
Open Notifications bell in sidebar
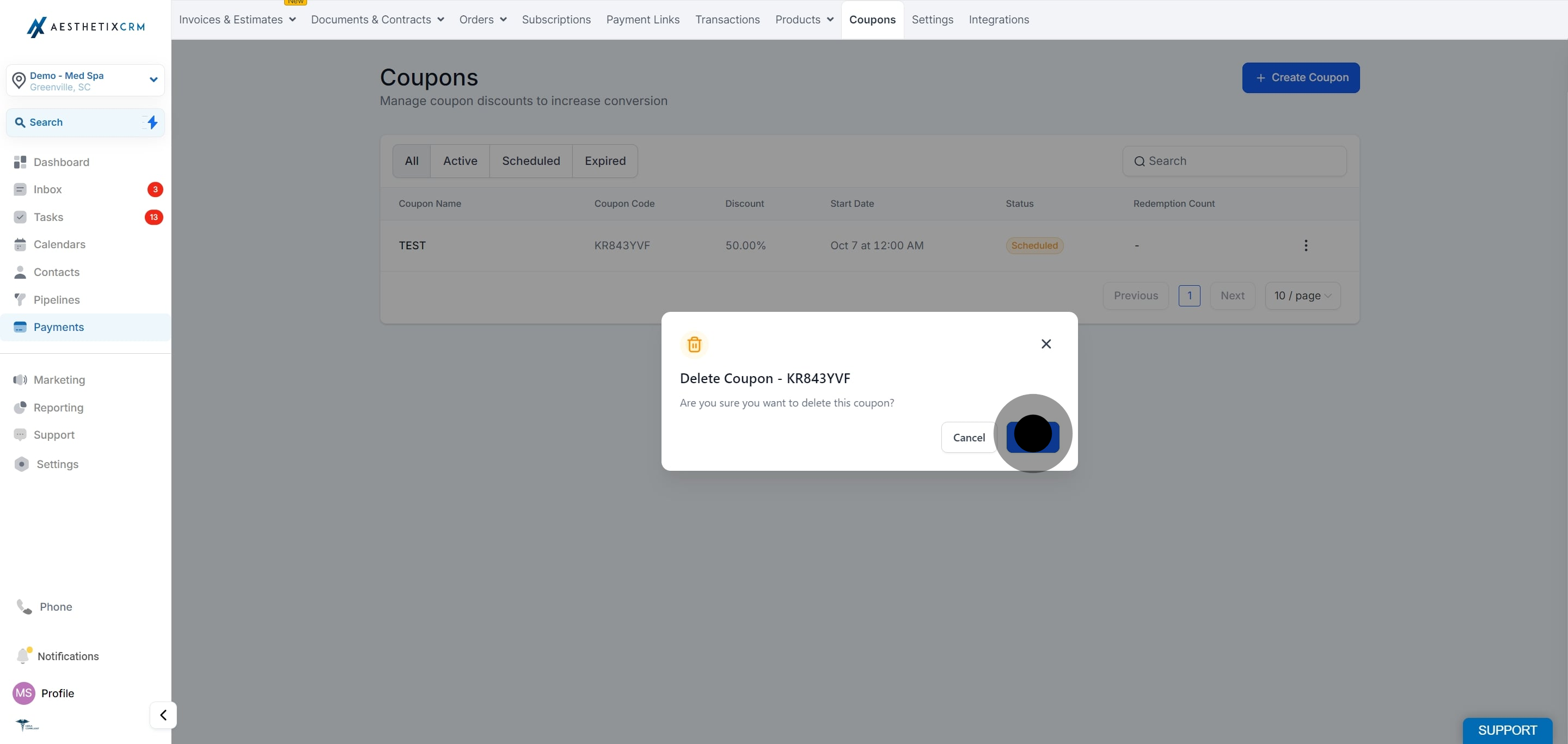point(23,655)
